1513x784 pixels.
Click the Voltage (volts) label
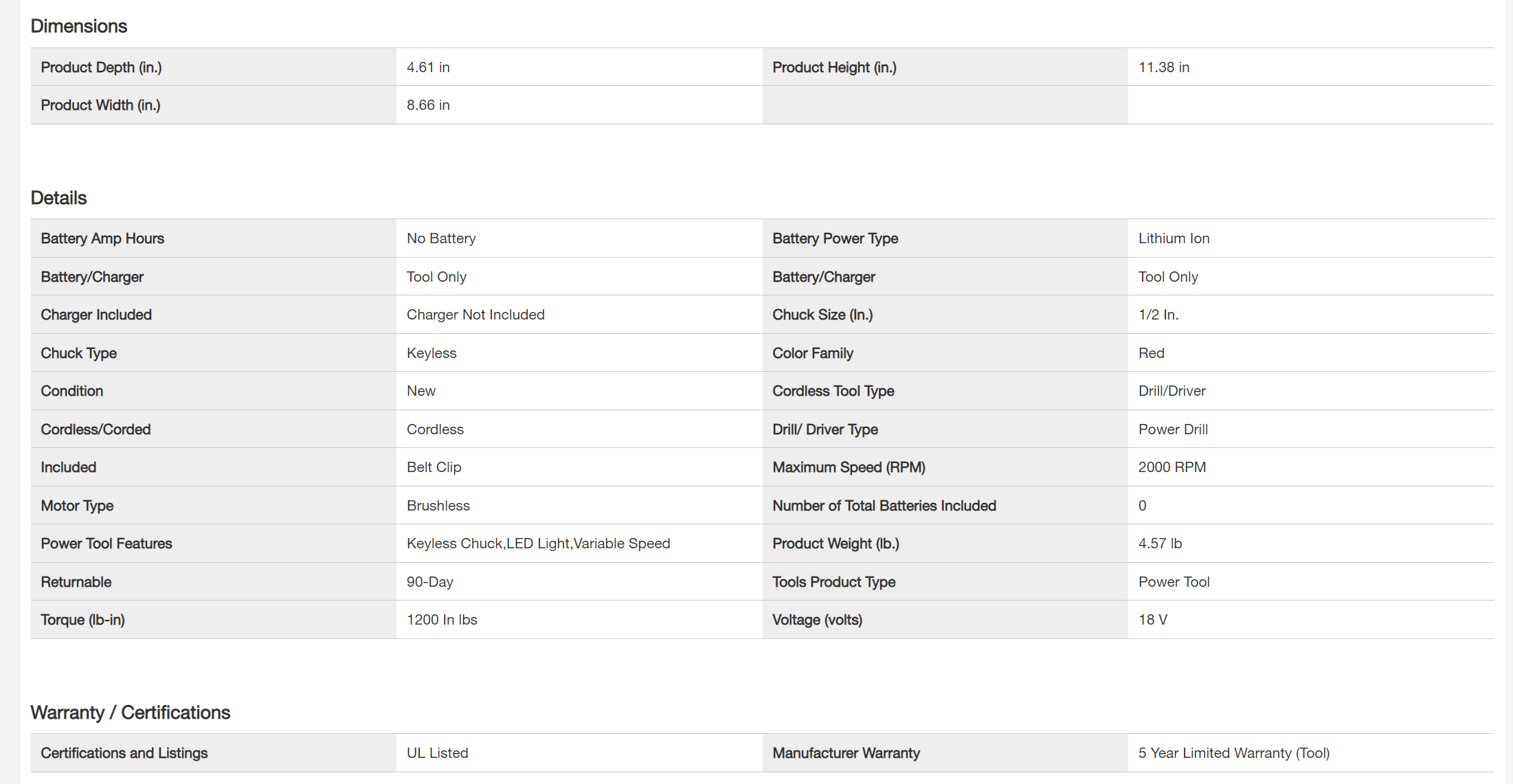coord(817,620)
